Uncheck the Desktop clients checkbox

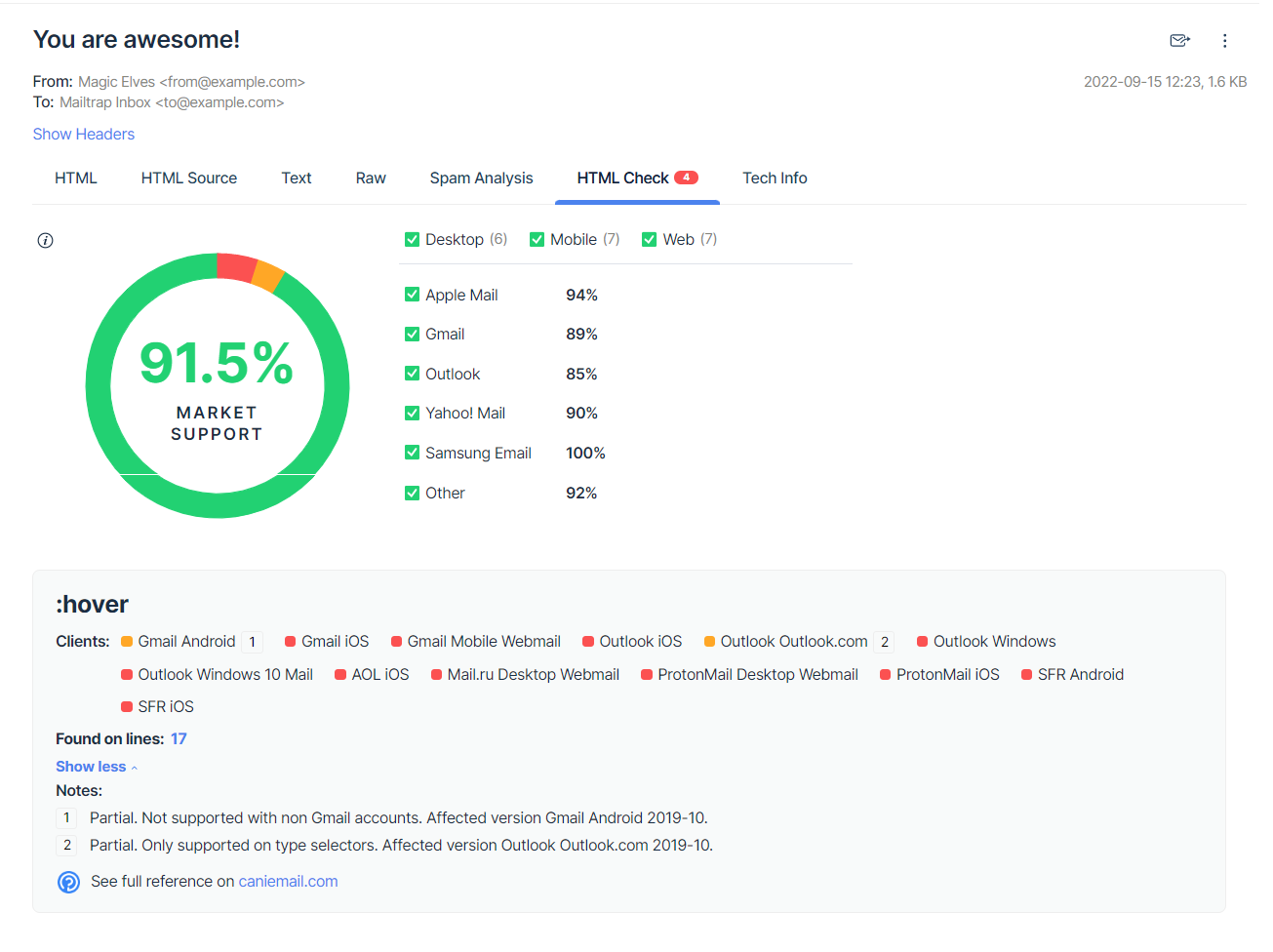pos(412,240)
